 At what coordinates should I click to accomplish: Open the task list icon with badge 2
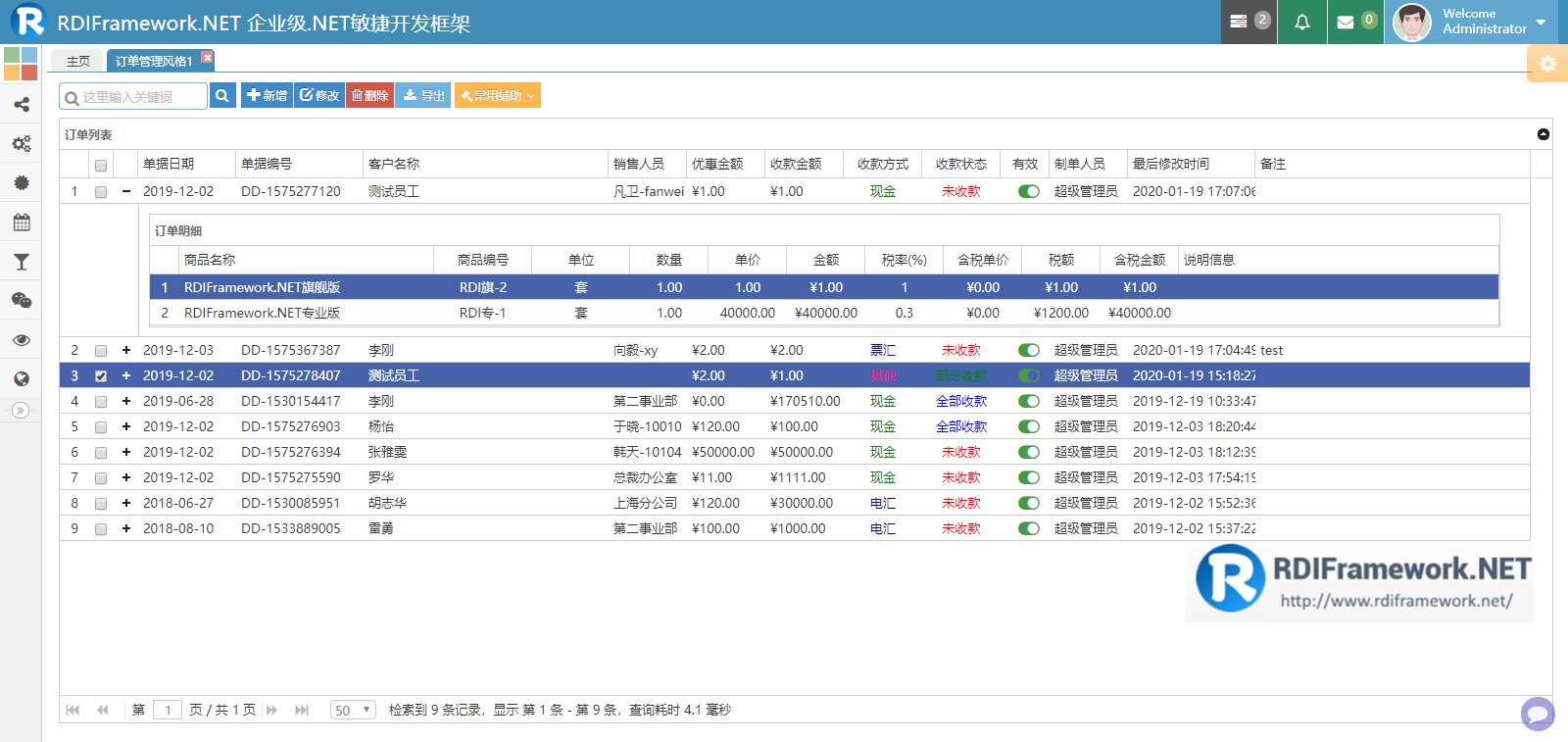point(1249,22)
